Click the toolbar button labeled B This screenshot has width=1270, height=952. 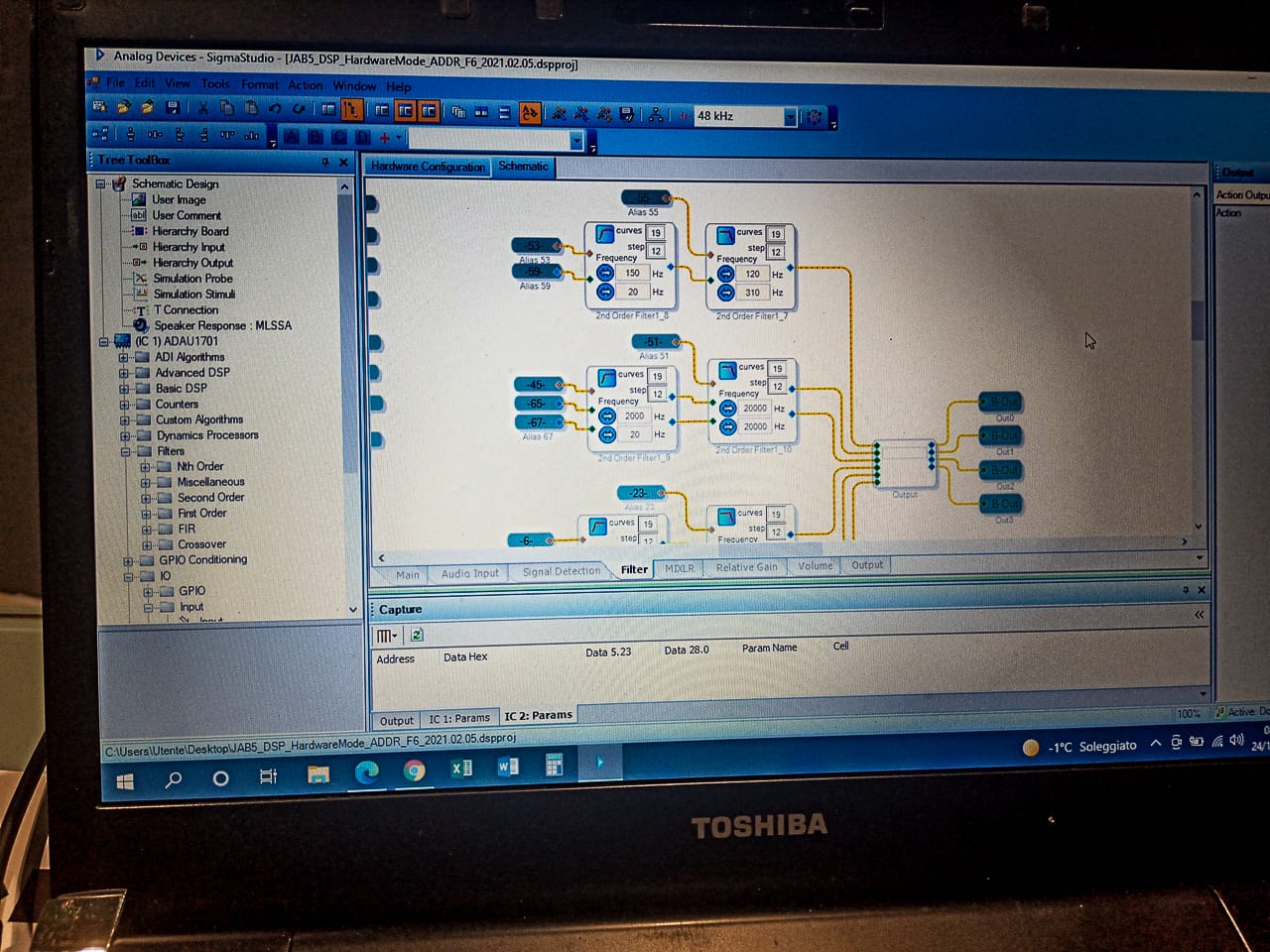316,137
